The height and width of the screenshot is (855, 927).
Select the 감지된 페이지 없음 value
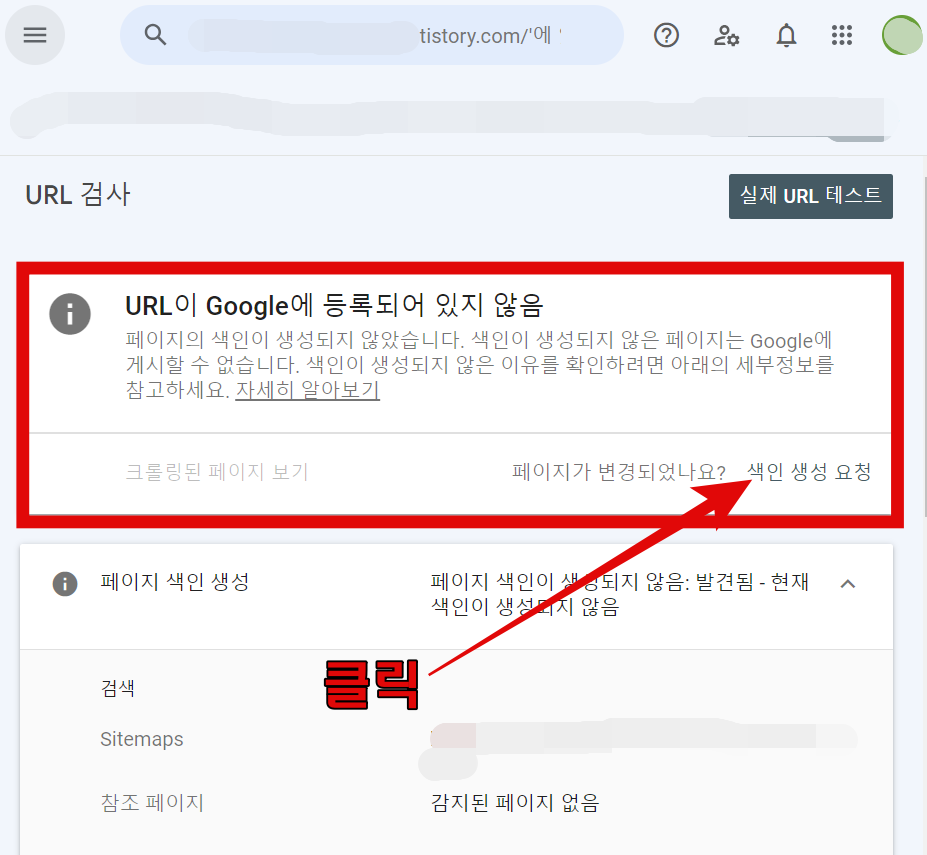[x=515, y=803]
